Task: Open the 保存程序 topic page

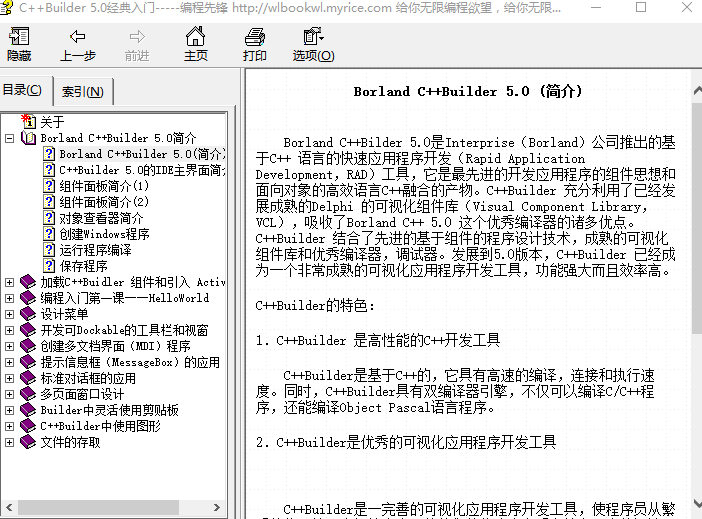Action: (83, 266)
